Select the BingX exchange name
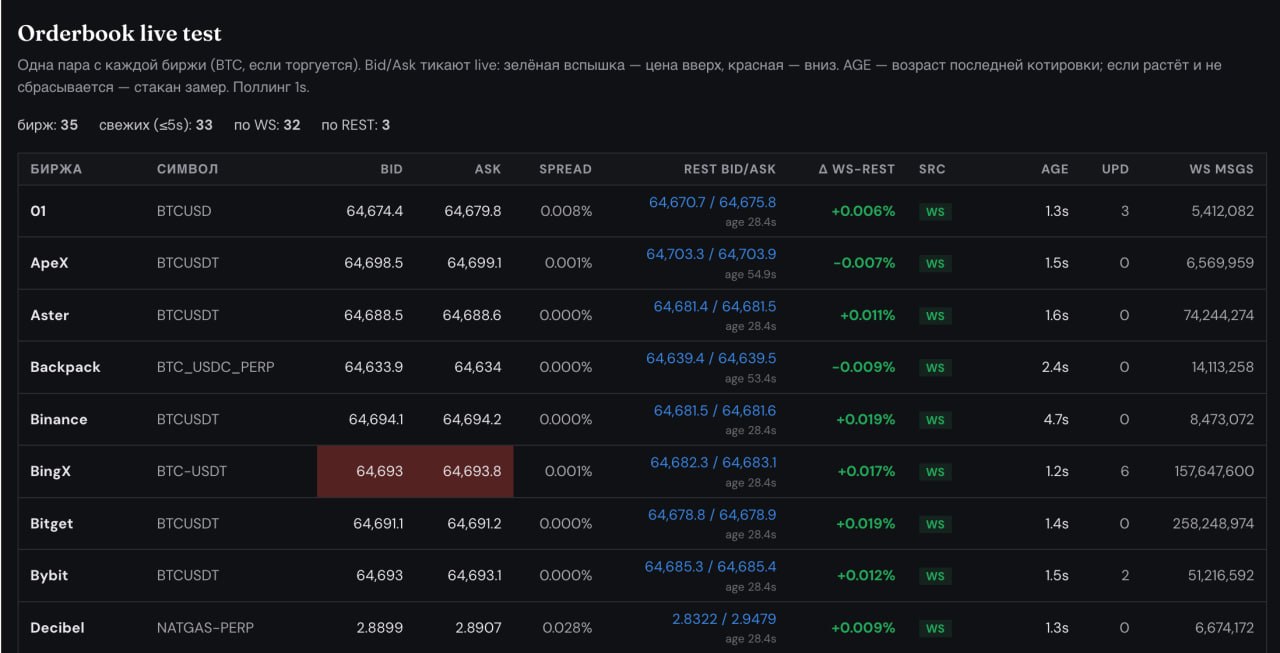 50,471
